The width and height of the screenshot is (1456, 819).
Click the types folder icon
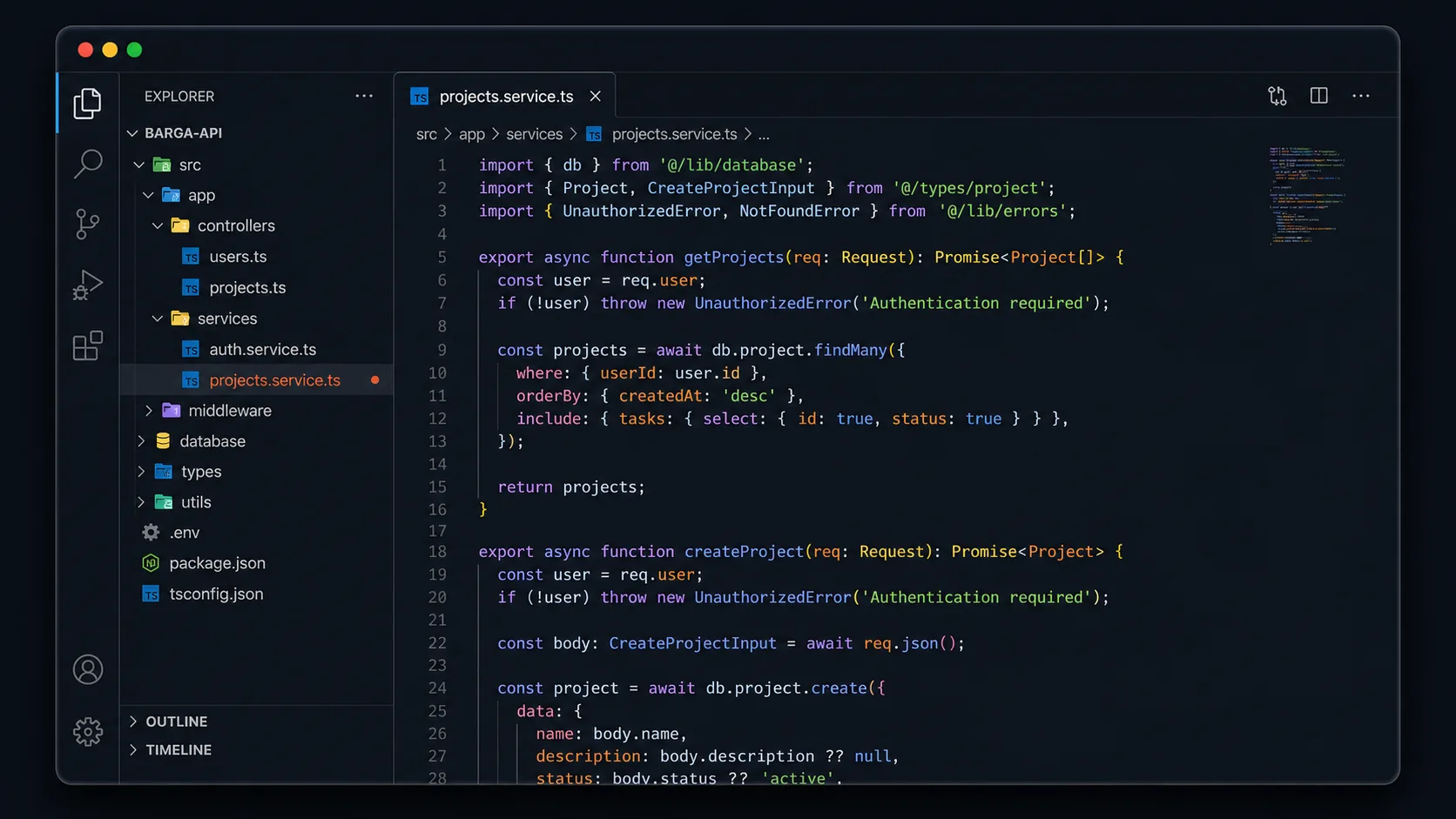click(x=163, y=472)
